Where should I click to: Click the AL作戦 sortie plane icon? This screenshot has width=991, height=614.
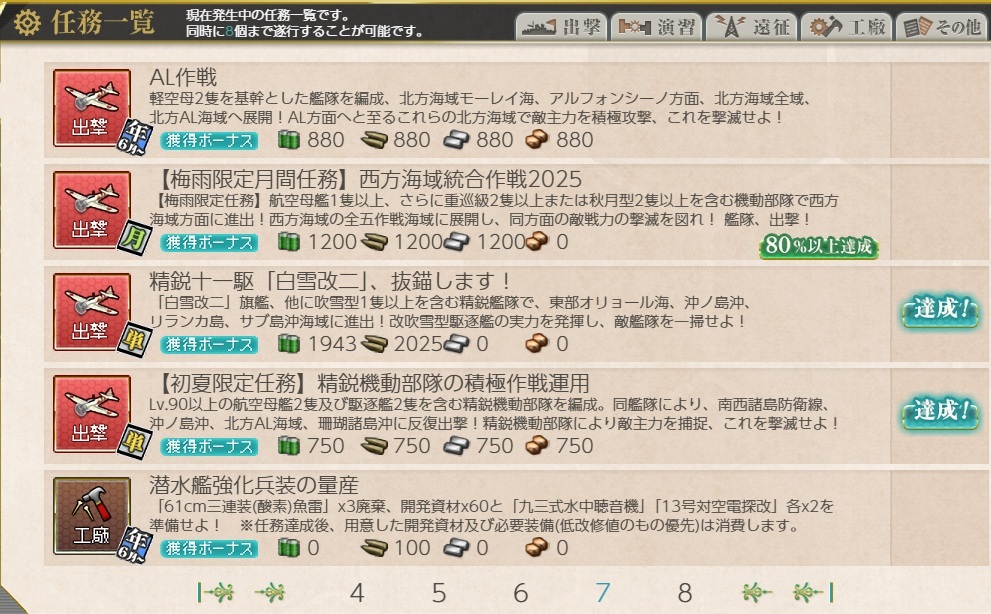click(x=92, y=108)
